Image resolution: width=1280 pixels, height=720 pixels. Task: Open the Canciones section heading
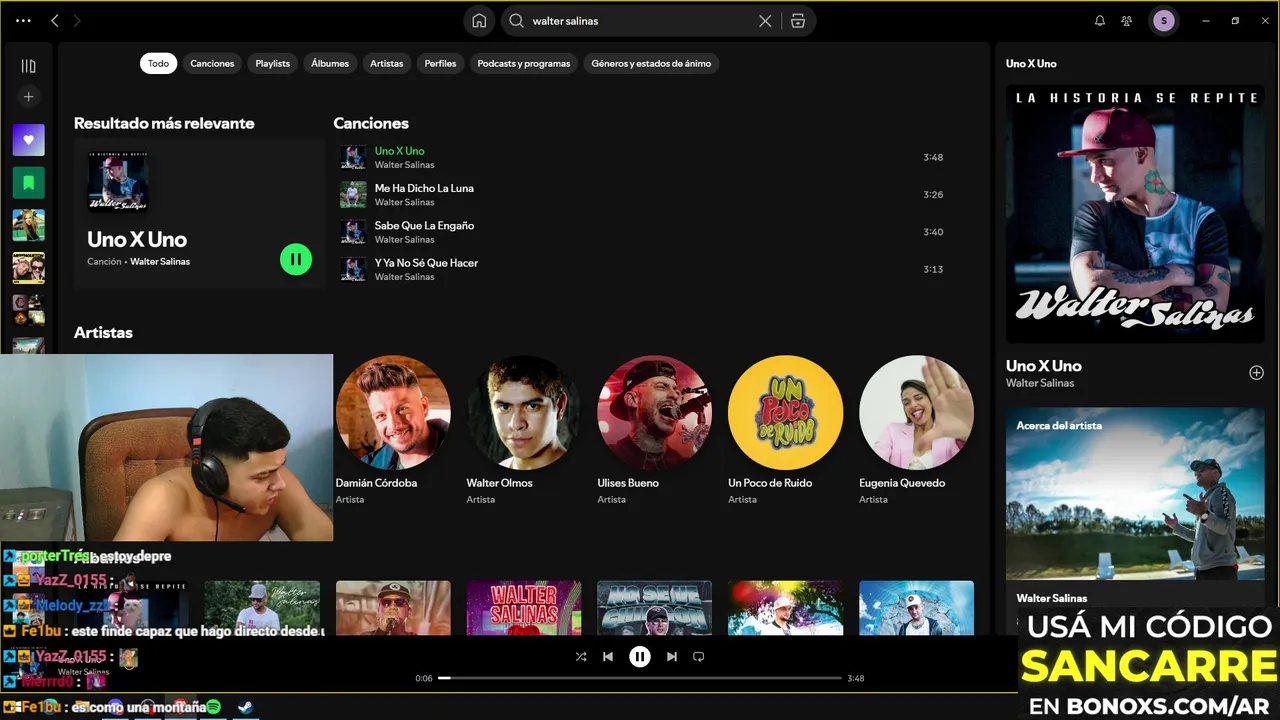click(x=371, y=123)
